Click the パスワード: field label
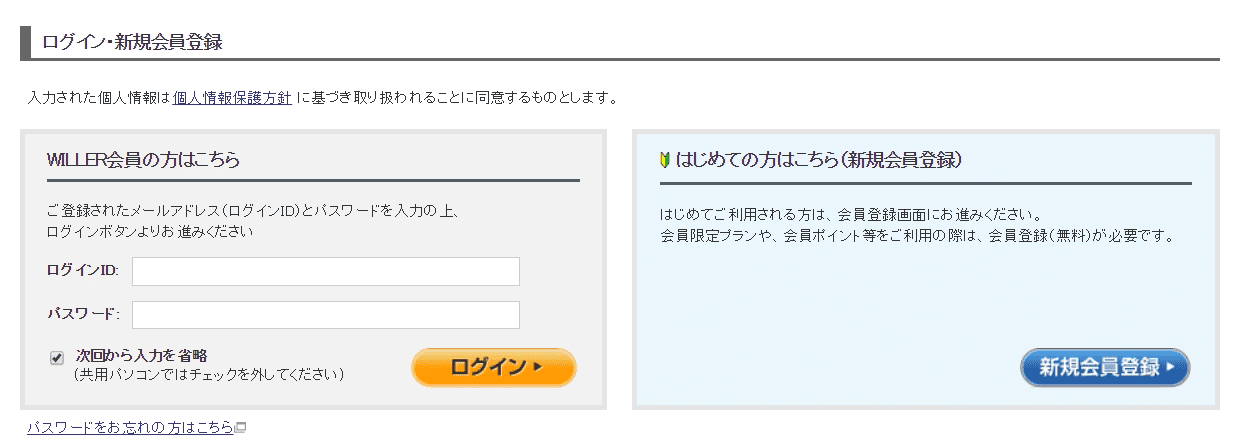This screenshot has width=1238, height=444. coord(83,315)
